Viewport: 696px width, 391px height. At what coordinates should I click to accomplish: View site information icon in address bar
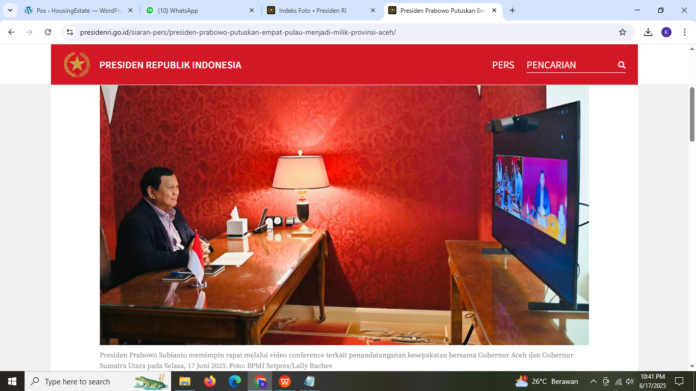point(70,32)
